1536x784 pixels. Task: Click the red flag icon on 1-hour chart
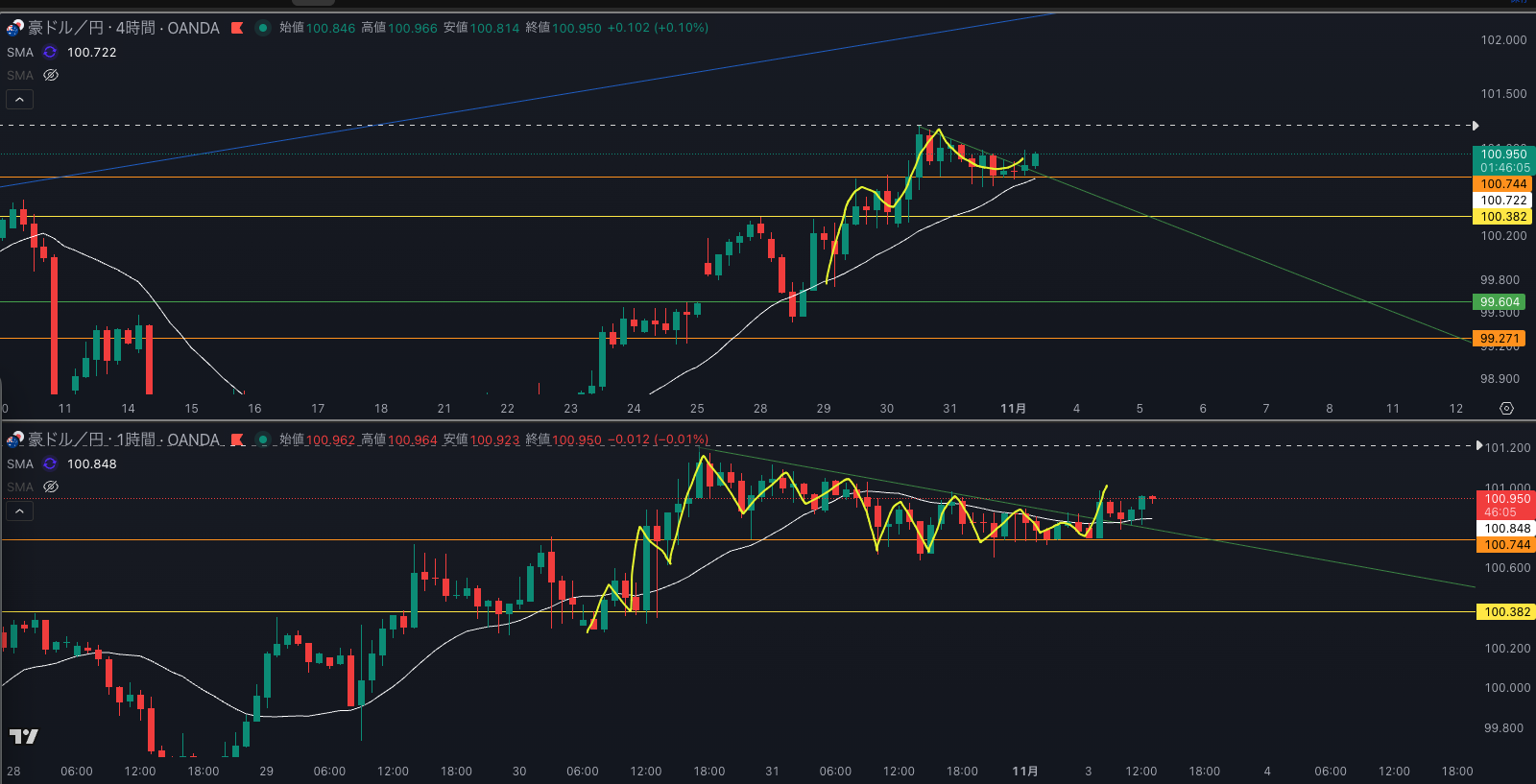(237, 440)
